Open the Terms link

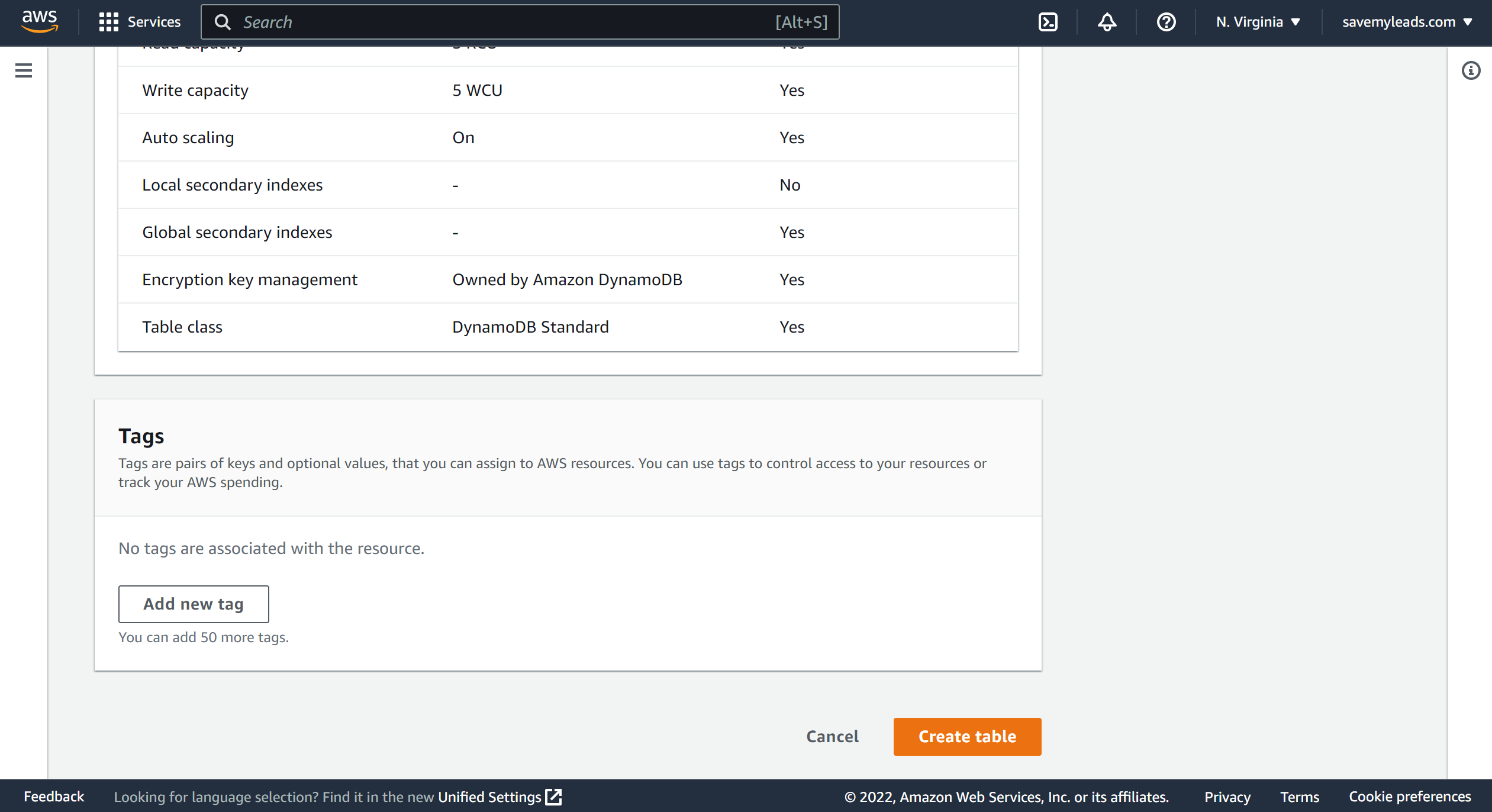[1300, 797]
